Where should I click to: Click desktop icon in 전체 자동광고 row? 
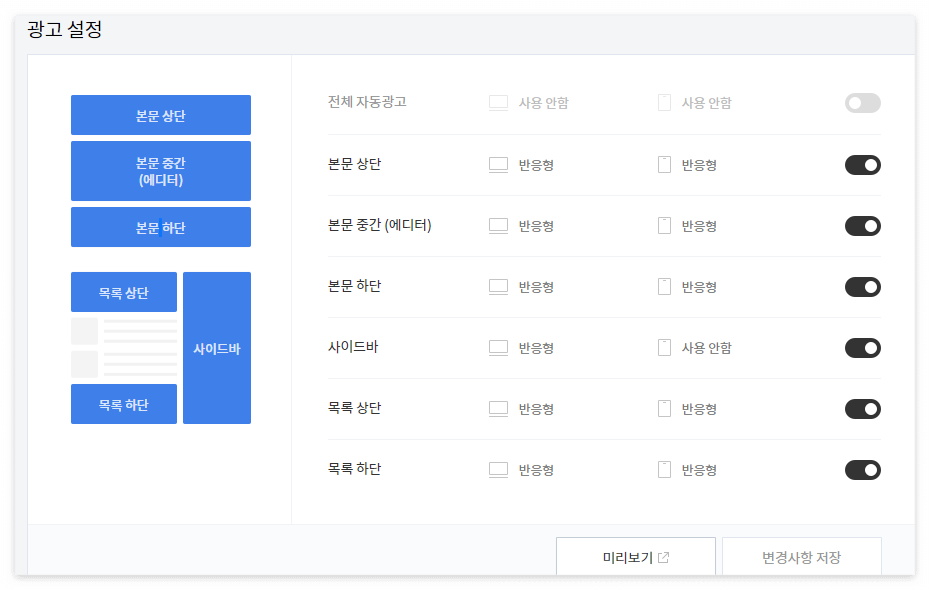point(498,103)
